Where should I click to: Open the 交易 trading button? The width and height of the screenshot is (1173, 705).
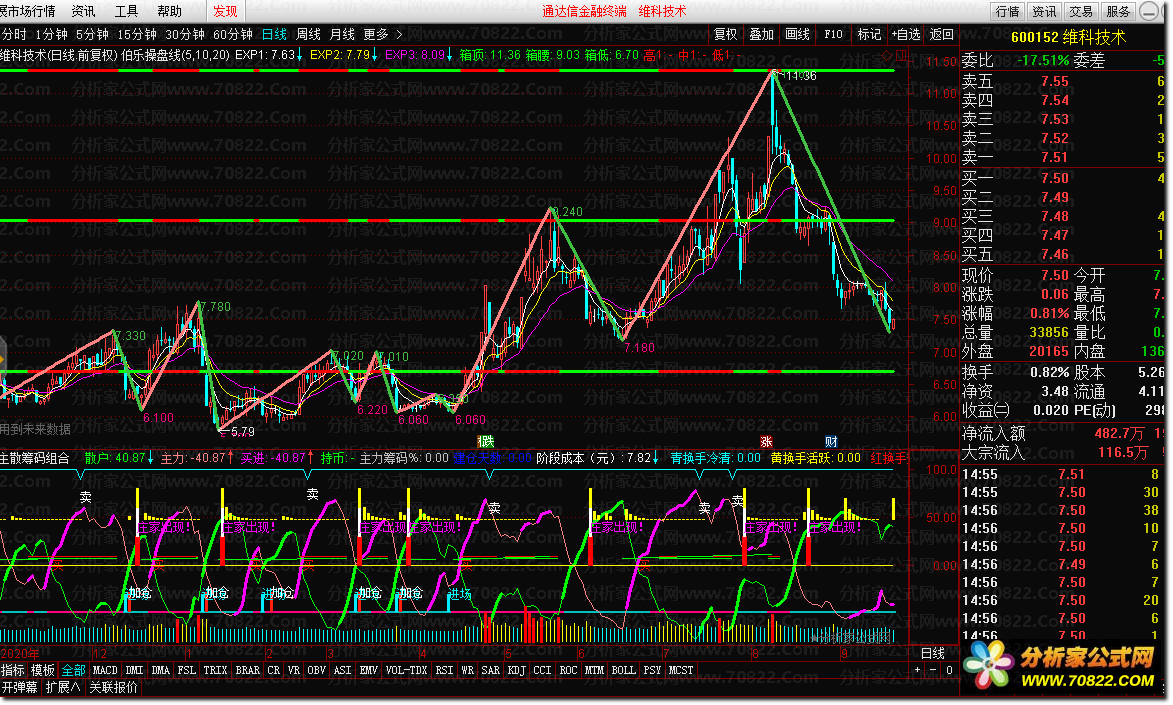click(x=1081, y=11)
